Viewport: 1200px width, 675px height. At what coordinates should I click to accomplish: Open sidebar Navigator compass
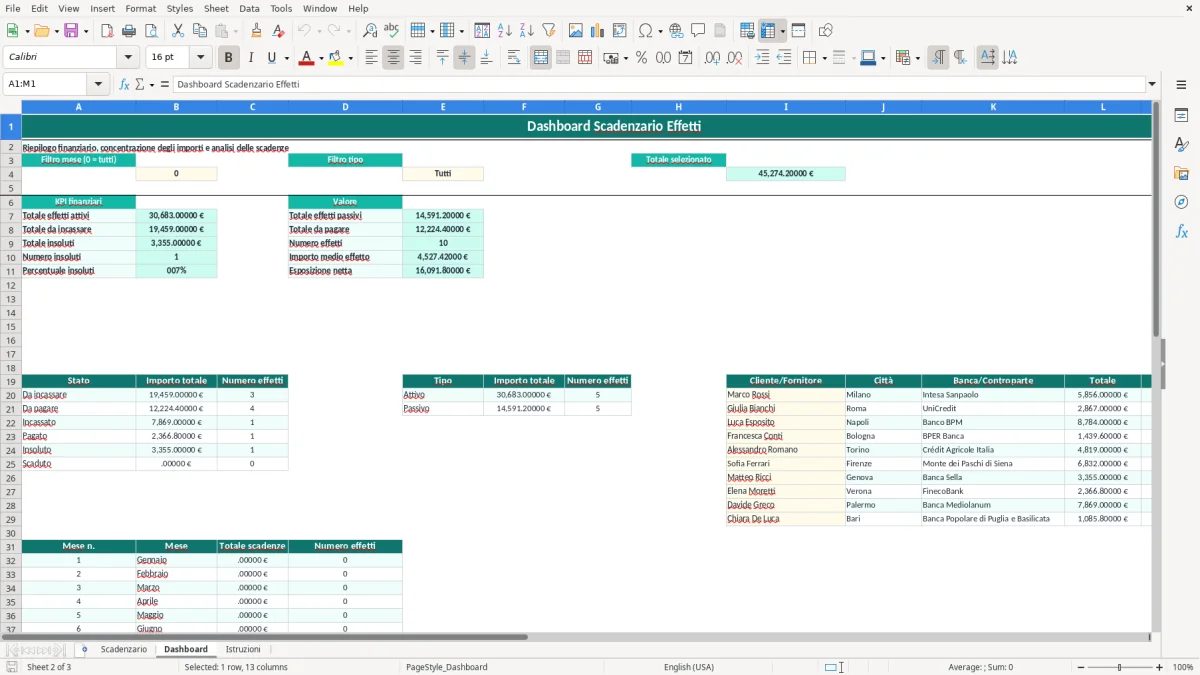(x=1181, y=203)
